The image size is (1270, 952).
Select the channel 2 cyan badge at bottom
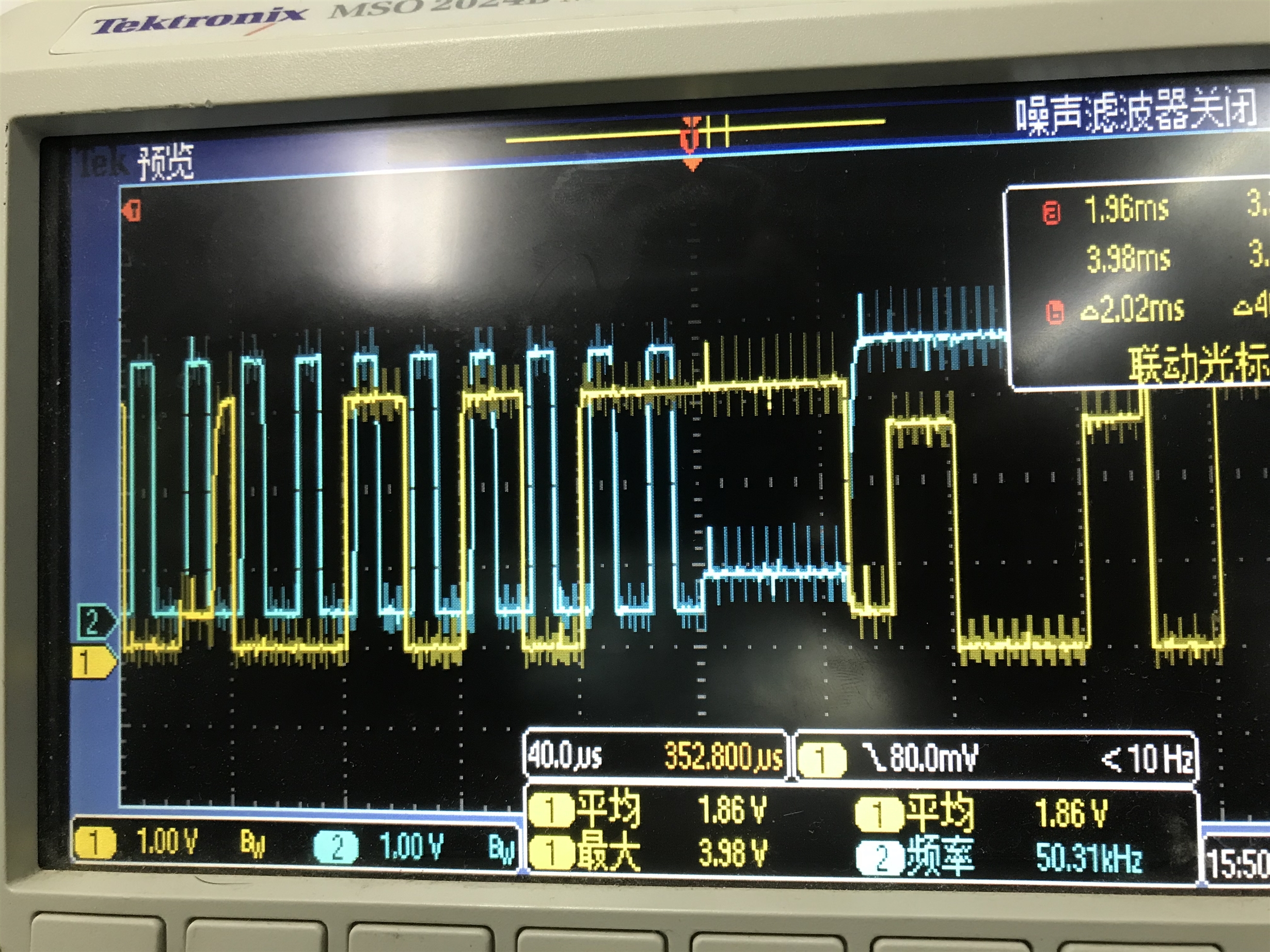[337, 847]
